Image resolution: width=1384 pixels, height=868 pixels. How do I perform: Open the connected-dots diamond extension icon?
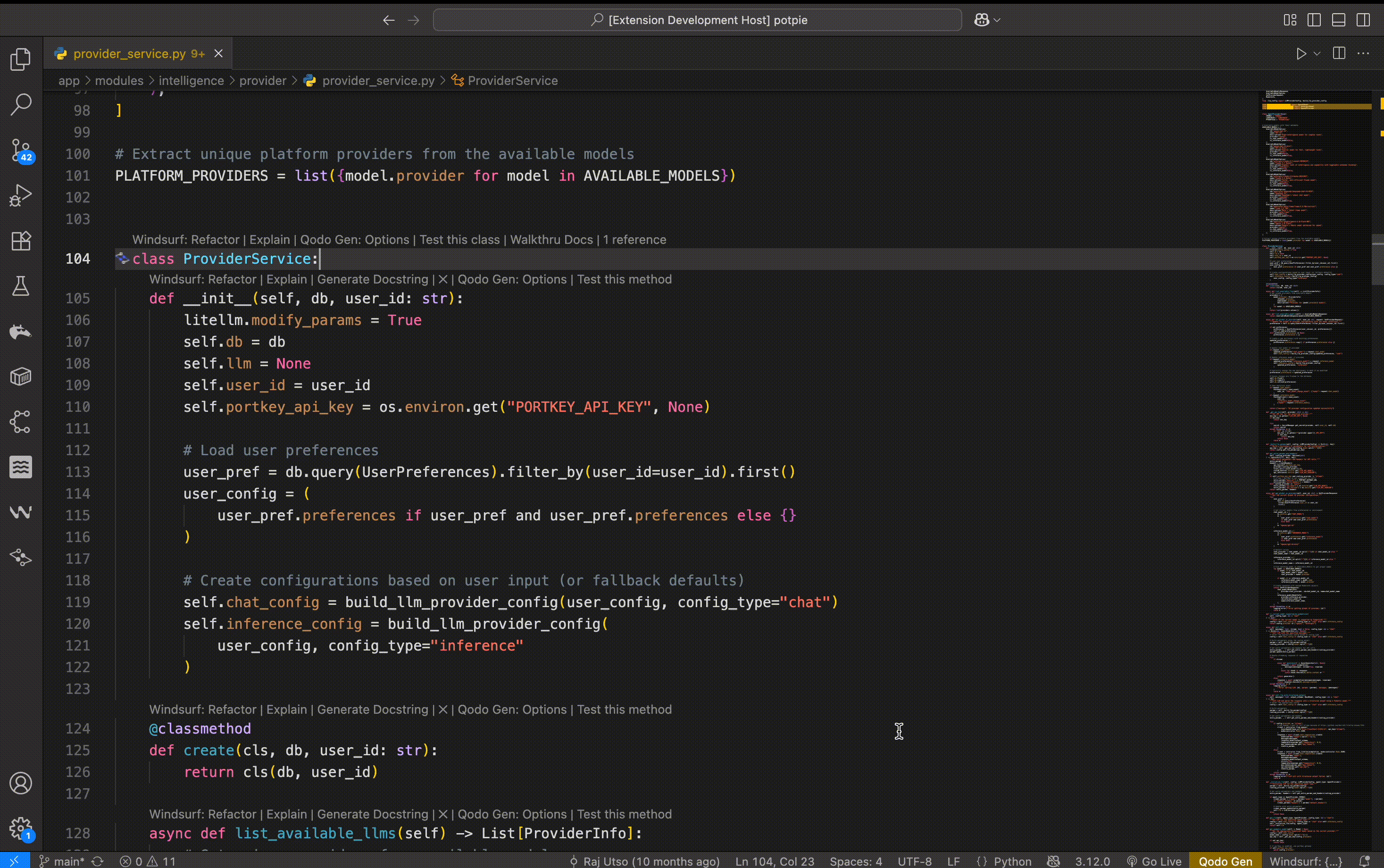[21, 558]
